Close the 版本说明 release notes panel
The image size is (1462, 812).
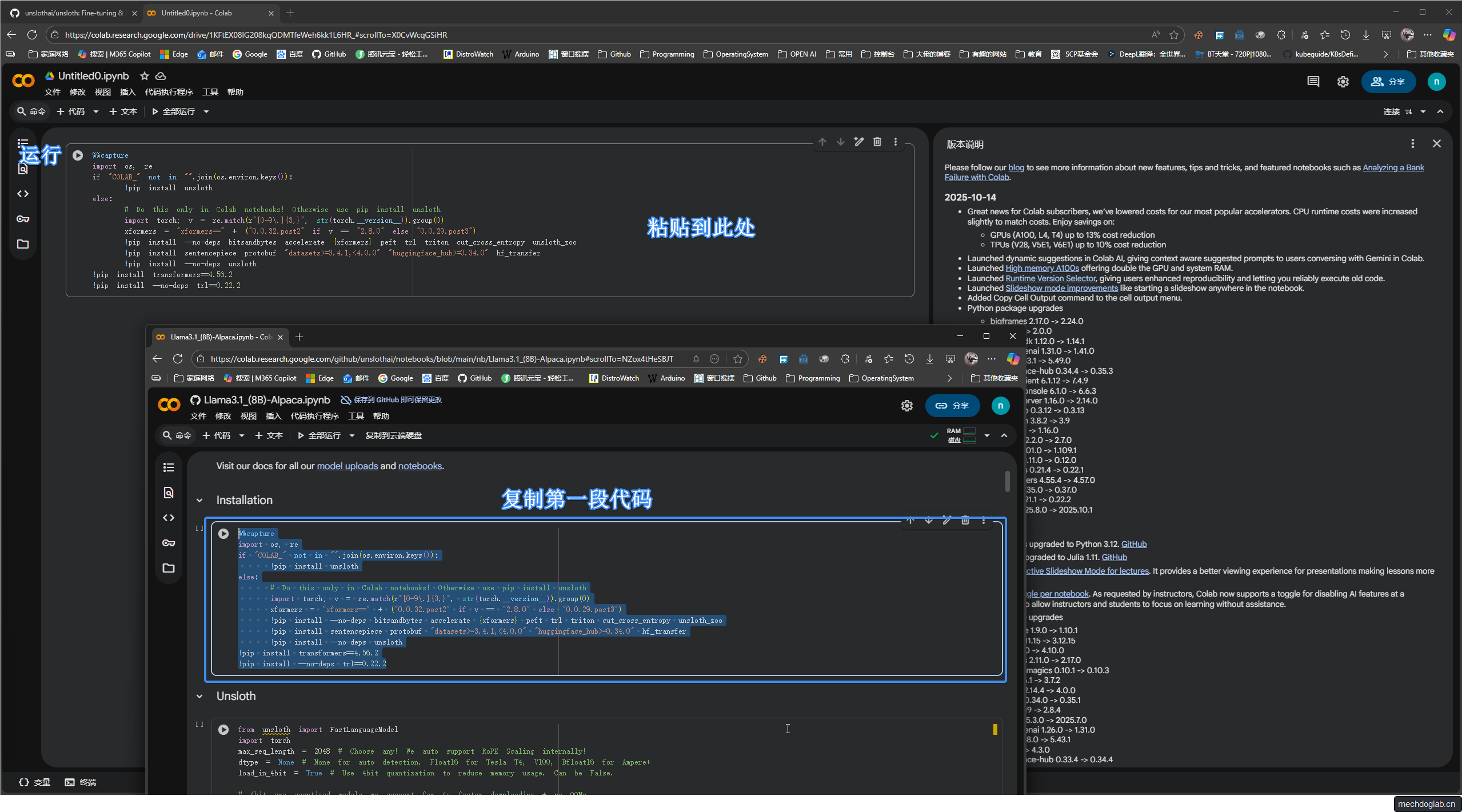pyautogui.click(x=1436, y=143)
